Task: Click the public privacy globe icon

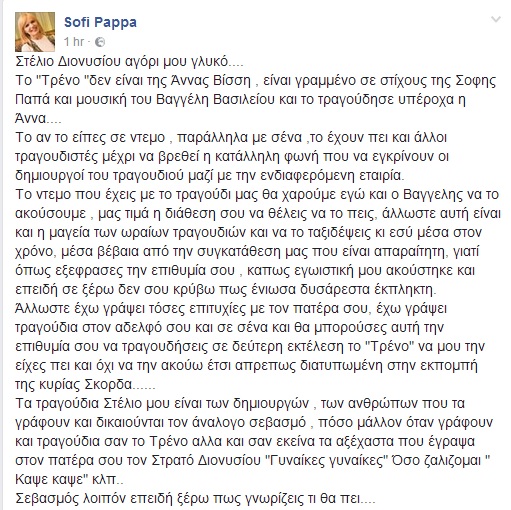Action: click(100, 42)
